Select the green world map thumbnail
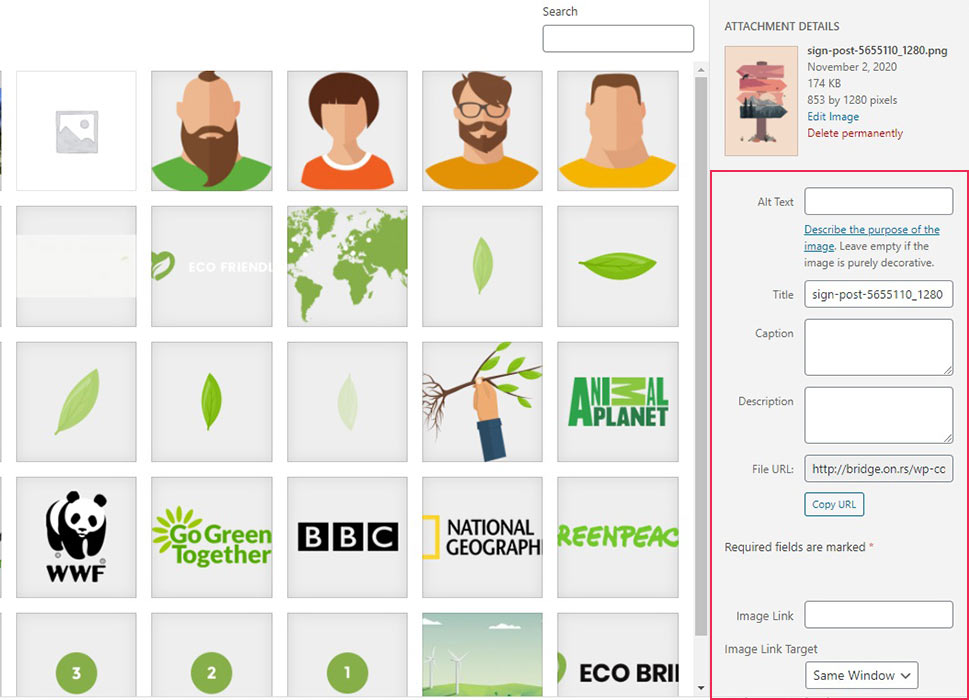This screenshot has width=969, height=700. tap(347, 266)
